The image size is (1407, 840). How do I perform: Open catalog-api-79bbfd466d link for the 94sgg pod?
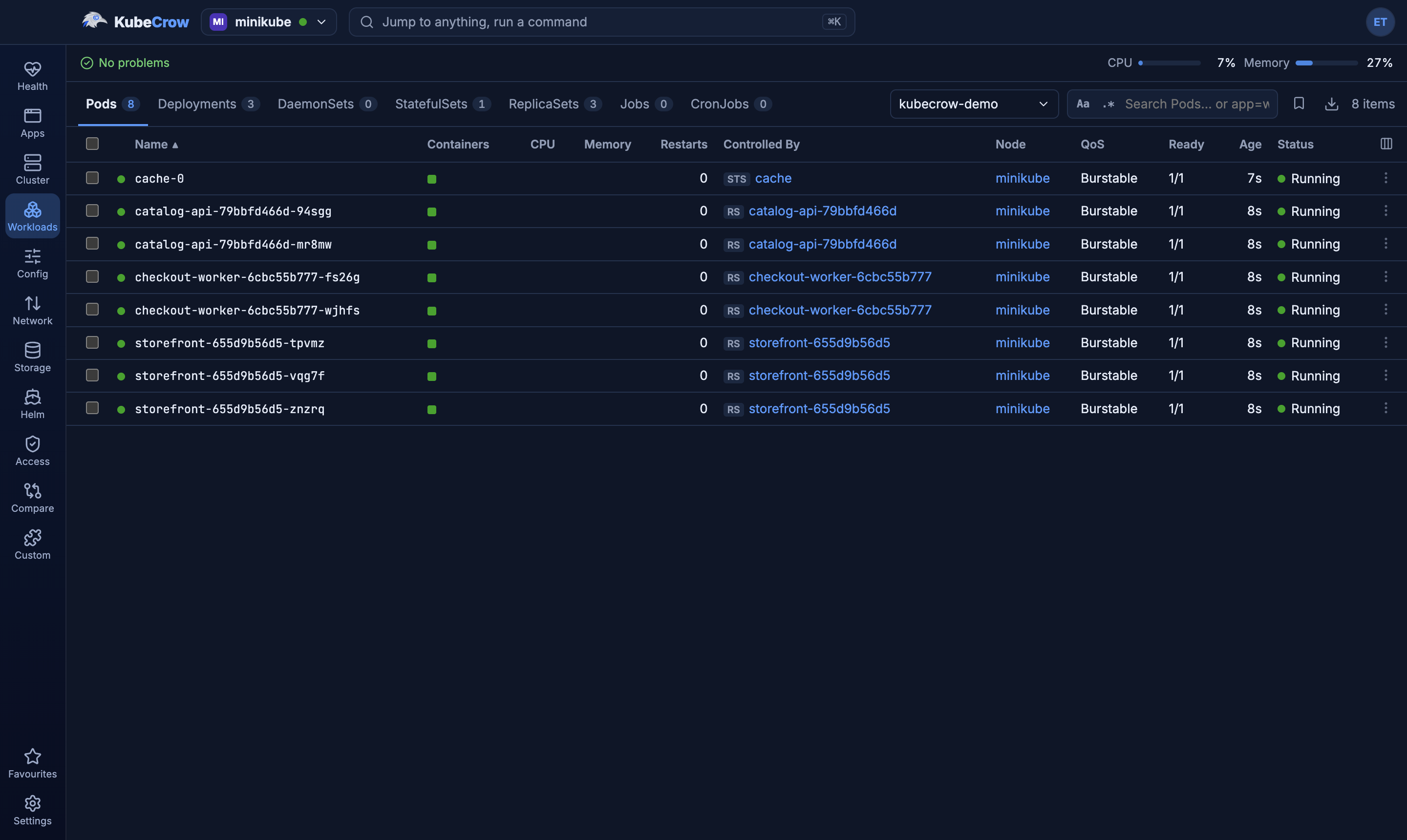coord(822,211)
